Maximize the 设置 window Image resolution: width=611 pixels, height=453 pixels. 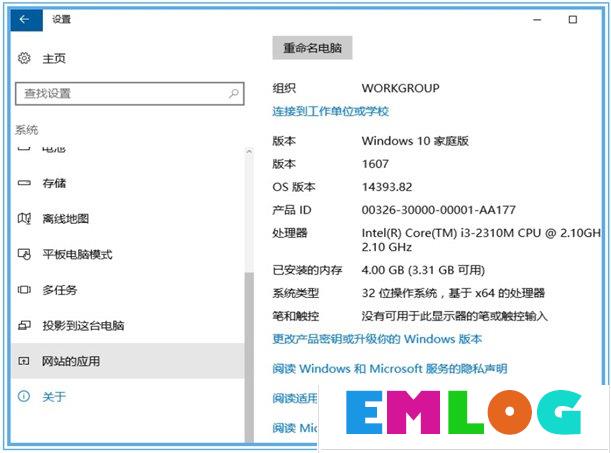click(x=572, y=19)
